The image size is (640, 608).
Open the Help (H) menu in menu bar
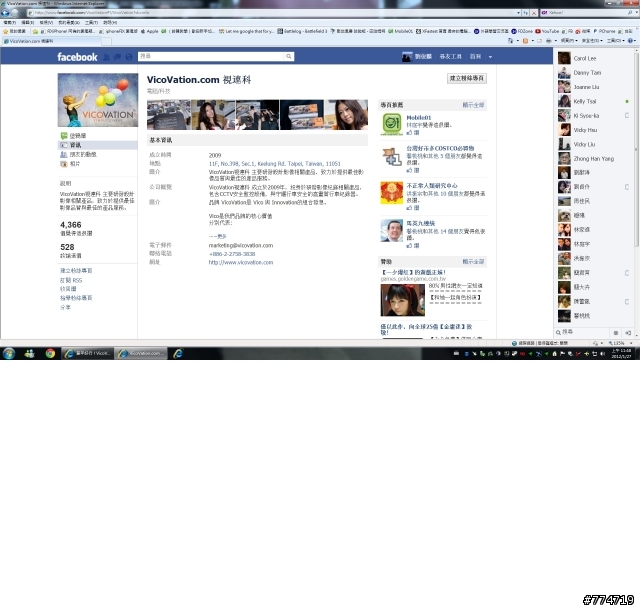coord(110,22)
